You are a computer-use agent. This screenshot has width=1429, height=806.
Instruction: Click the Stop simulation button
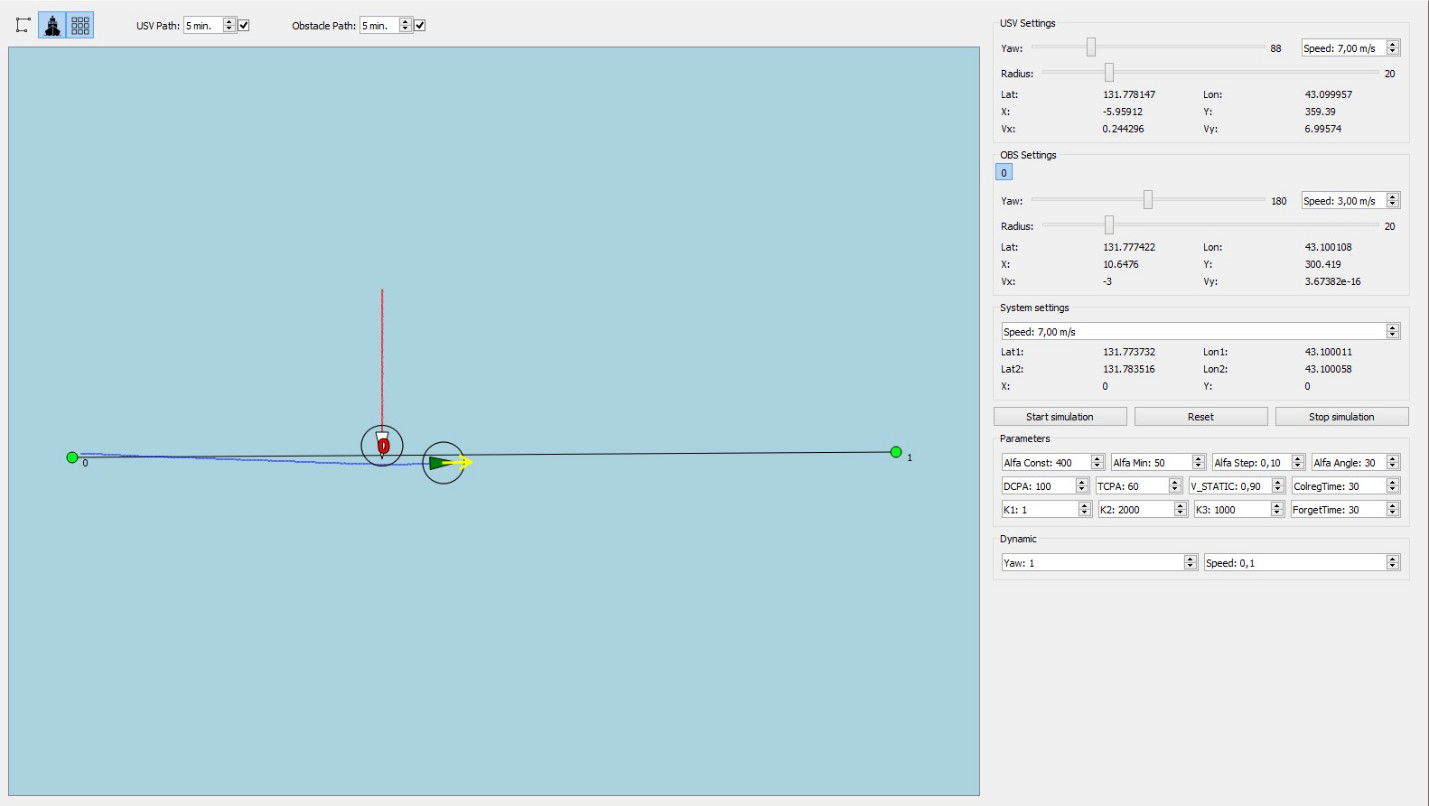coord(1341,417)
